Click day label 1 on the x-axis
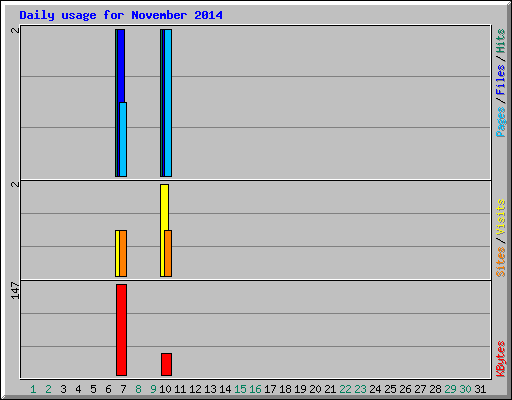The image size is (512, 400). 33,389
